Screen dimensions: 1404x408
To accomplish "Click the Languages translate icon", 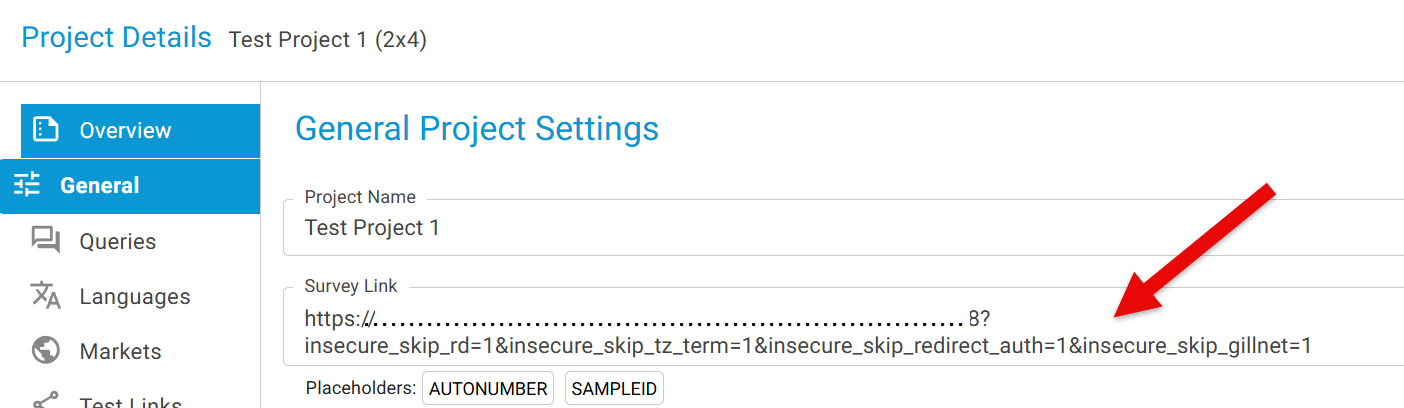I will click(46, 296).
